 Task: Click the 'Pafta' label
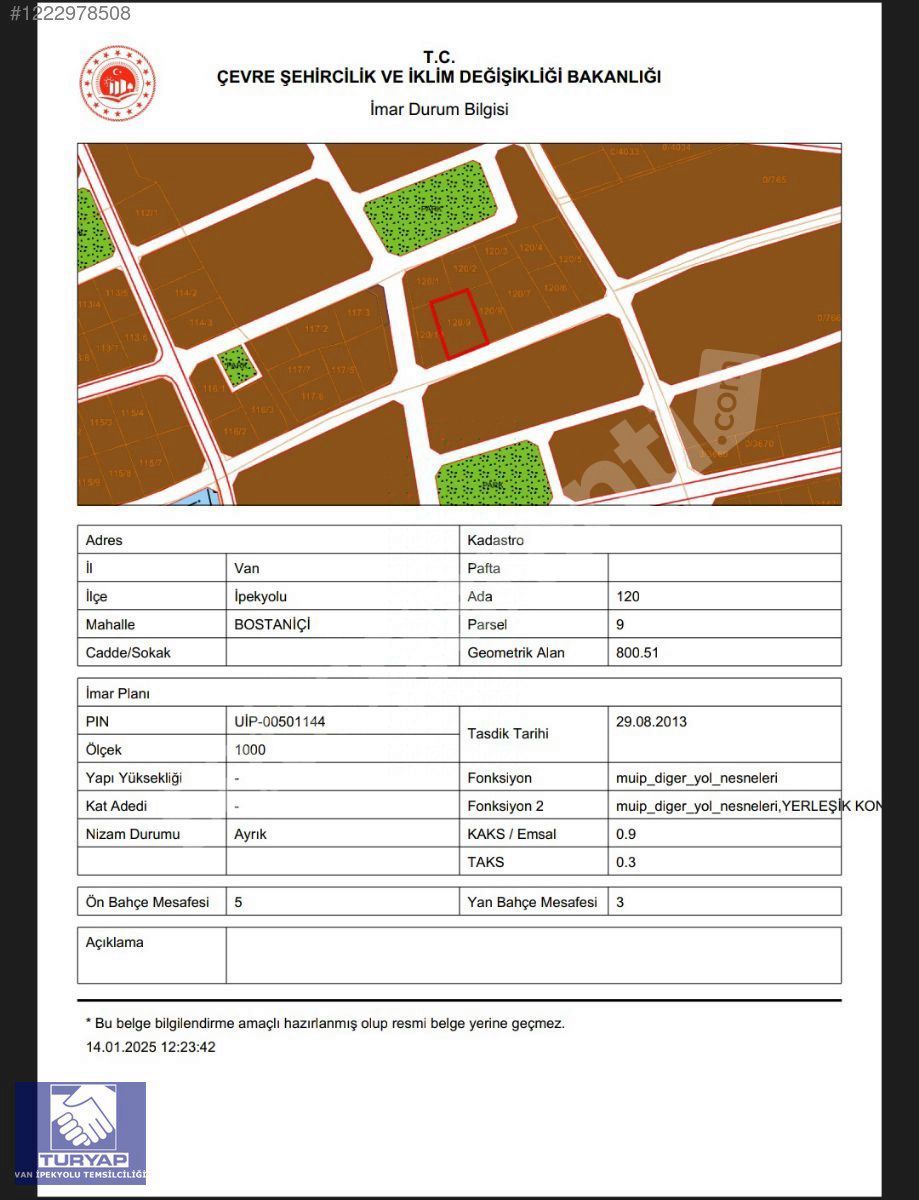(484, 568)
